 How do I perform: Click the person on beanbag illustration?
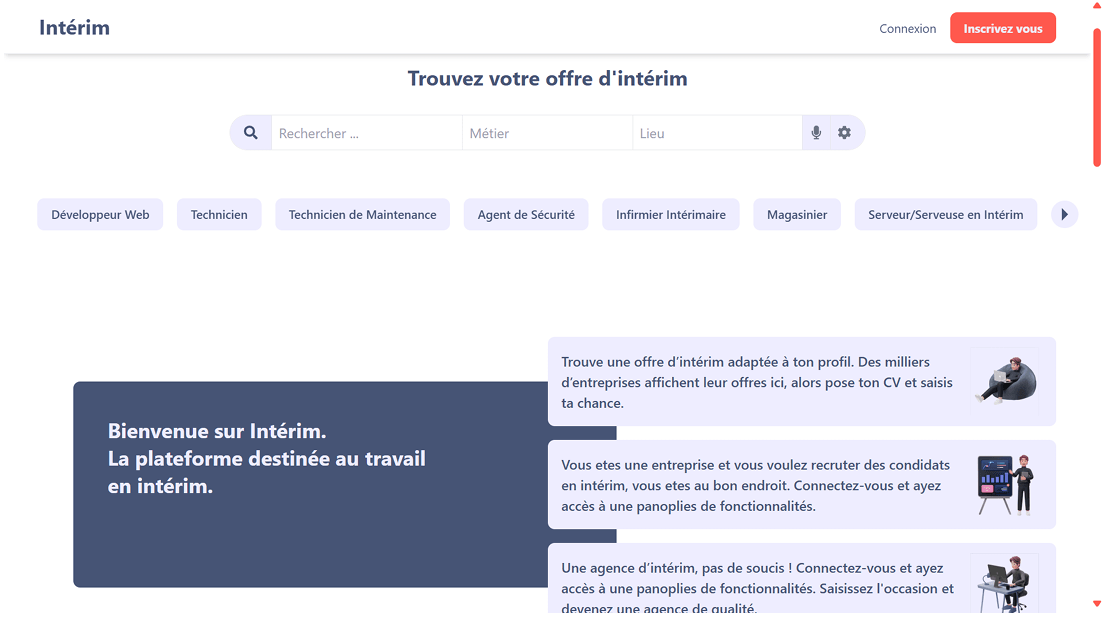(x=1005, y=381)
